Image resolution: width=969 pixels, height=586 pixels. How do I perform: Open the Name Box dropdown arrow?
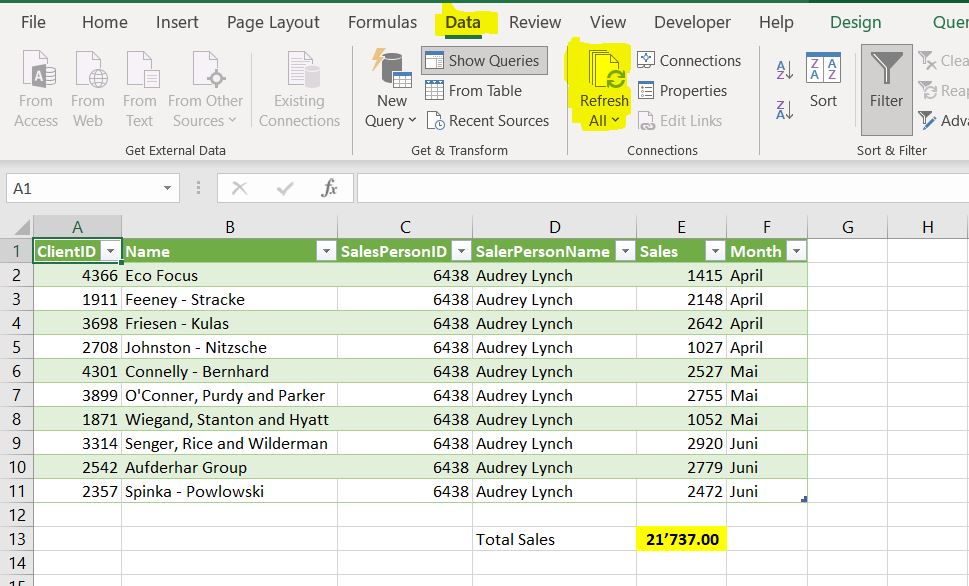click(x=167, y=188)
